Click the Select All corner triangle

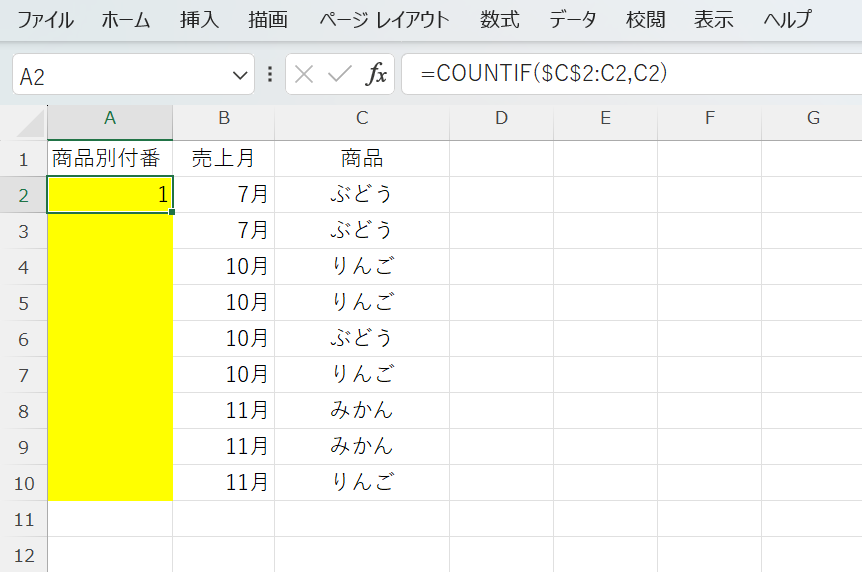click(32, 123)
